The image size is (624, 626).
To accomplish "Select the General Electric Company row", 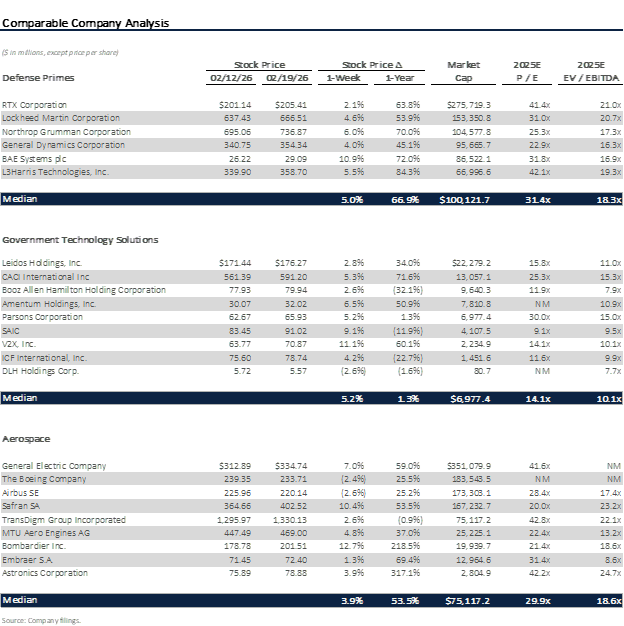I will [56, 466].
